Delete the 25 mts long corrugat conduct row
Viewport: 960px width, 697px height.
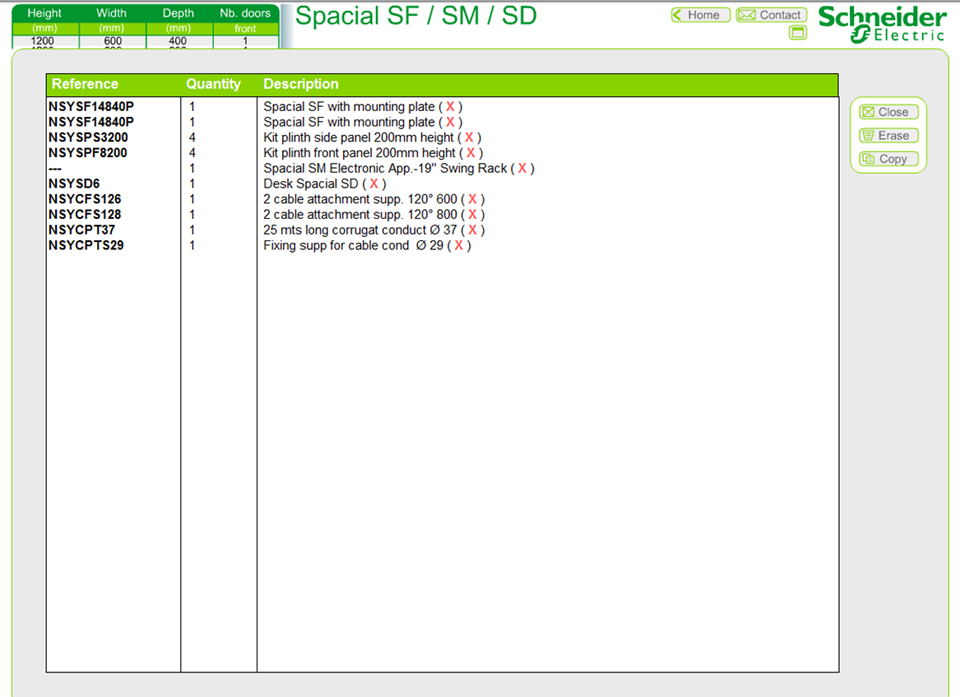tap(472, 230)
